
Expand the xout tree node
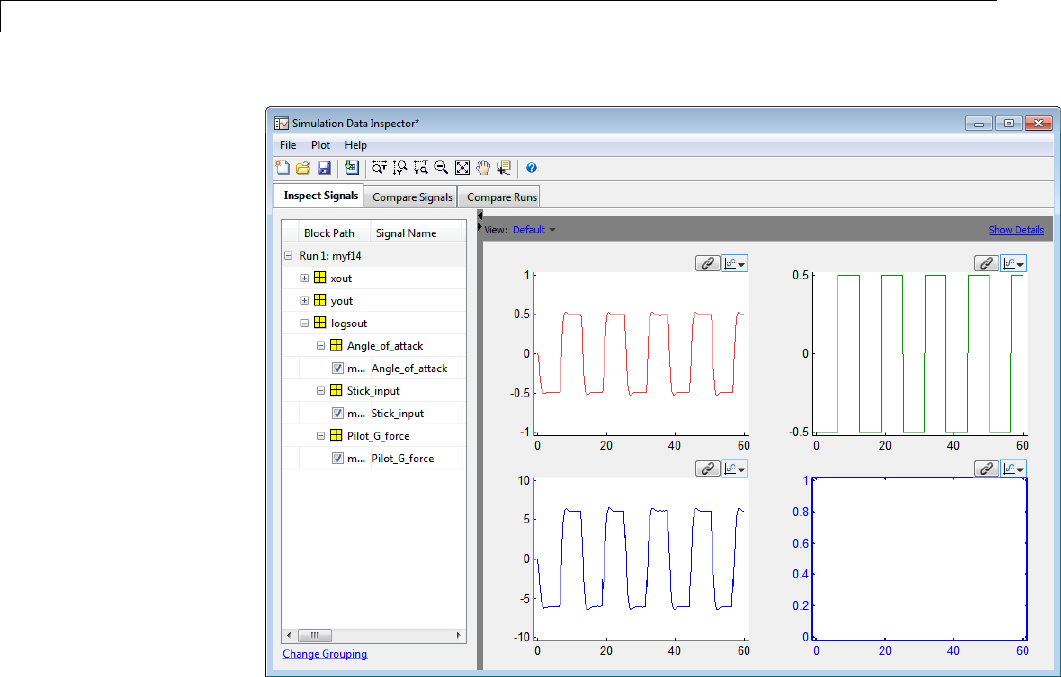tap(305, 278)
